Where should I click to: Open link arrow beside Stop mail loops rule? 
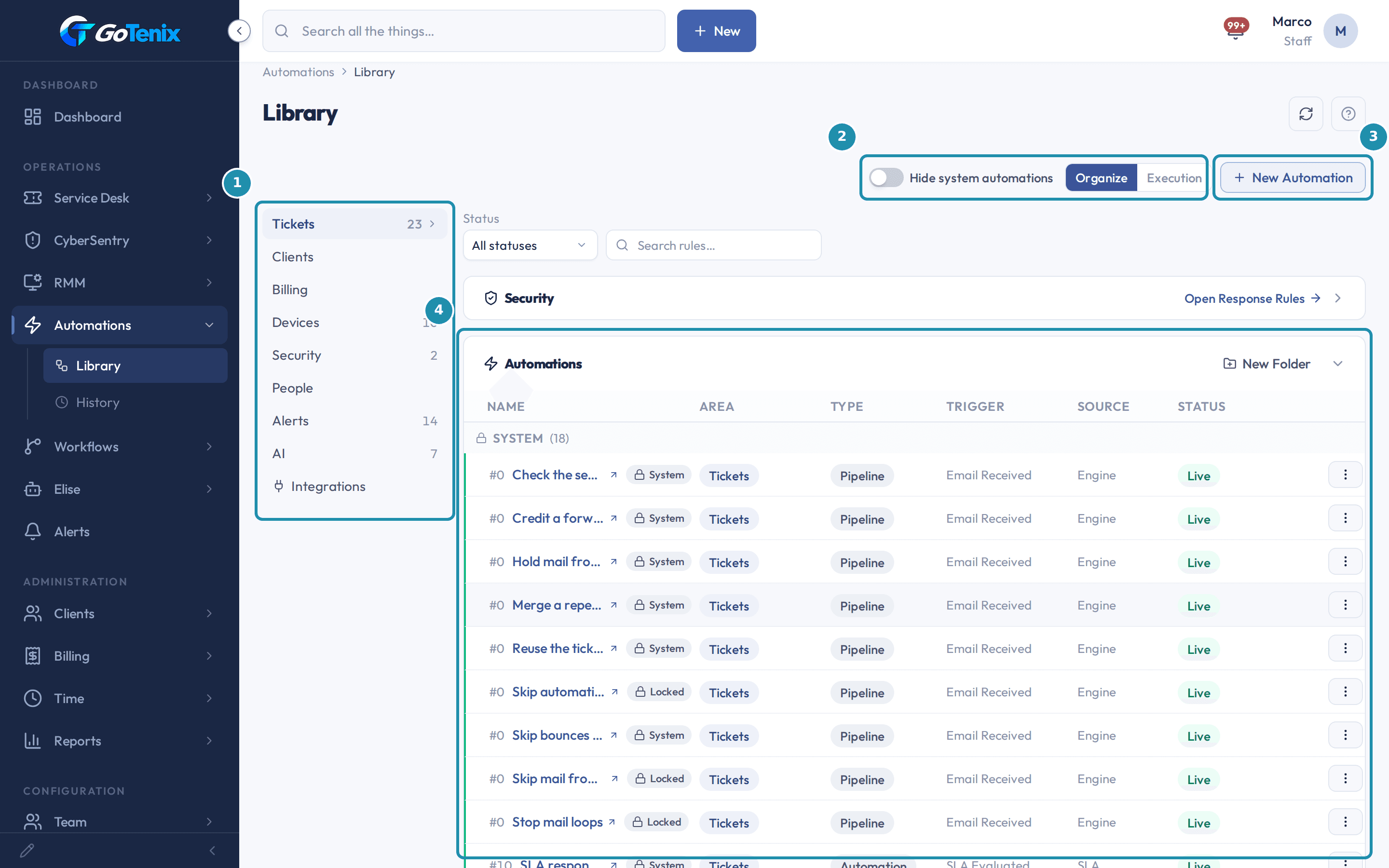tap(612, 822)
